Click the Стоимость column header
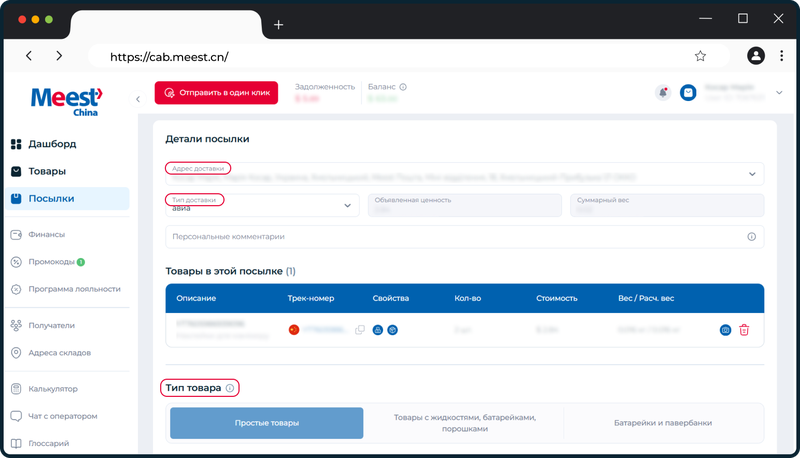This screenshot has width=800, height=458. pos(557,298)
